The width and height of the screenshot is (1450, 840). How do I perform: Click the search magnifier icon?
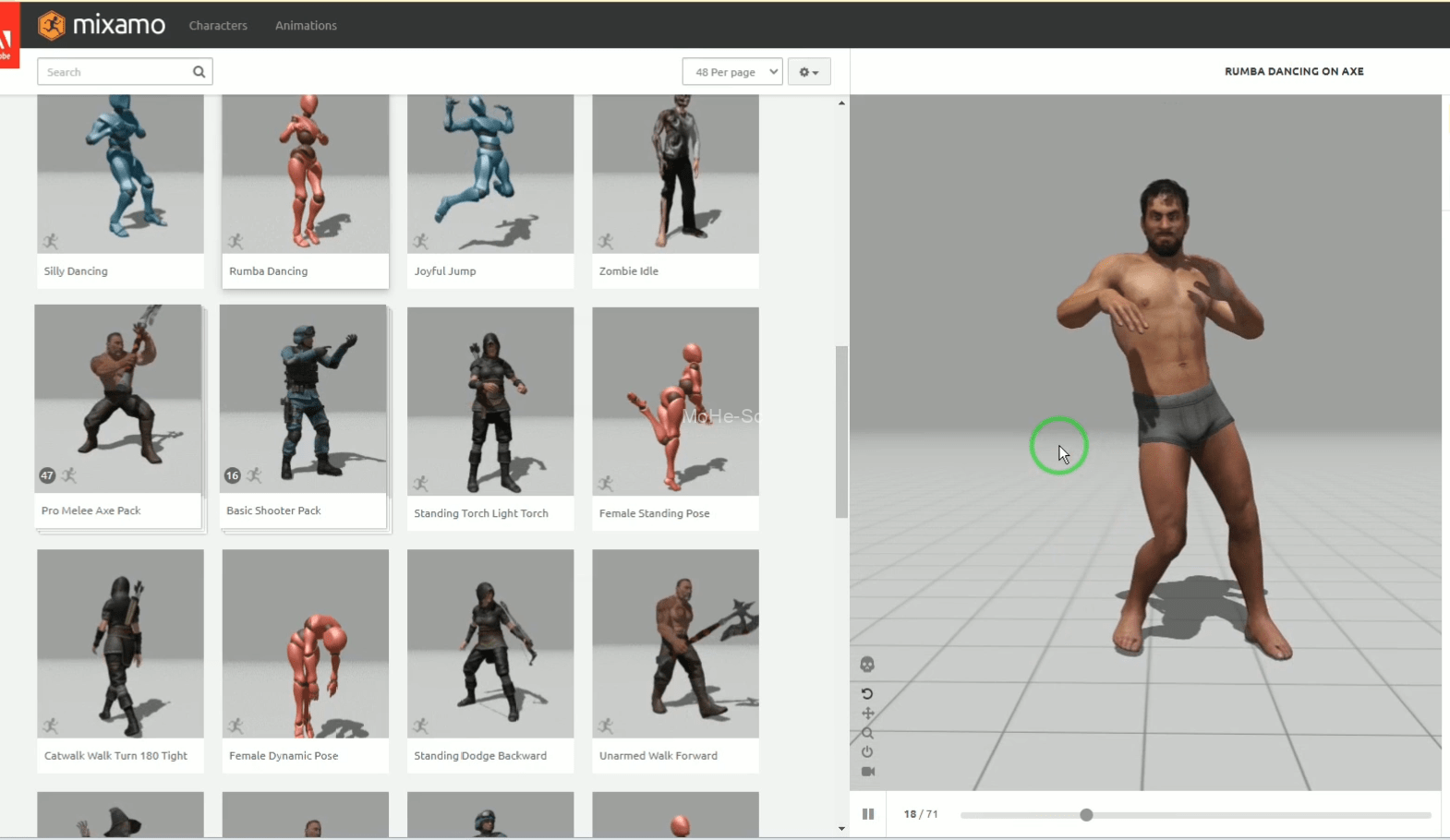pyautogui.click(x=199, y=72)
